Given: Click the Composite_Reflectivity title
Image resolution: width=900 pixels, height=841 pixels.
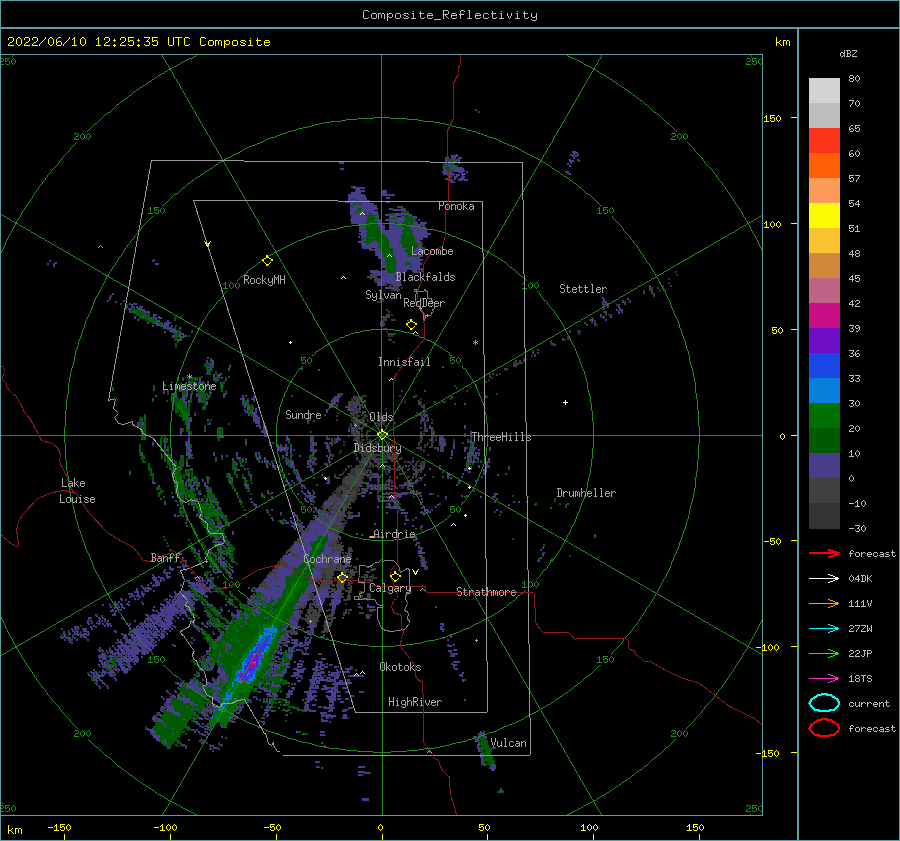Looking at the screenshot, I should (x=449, y=15).
